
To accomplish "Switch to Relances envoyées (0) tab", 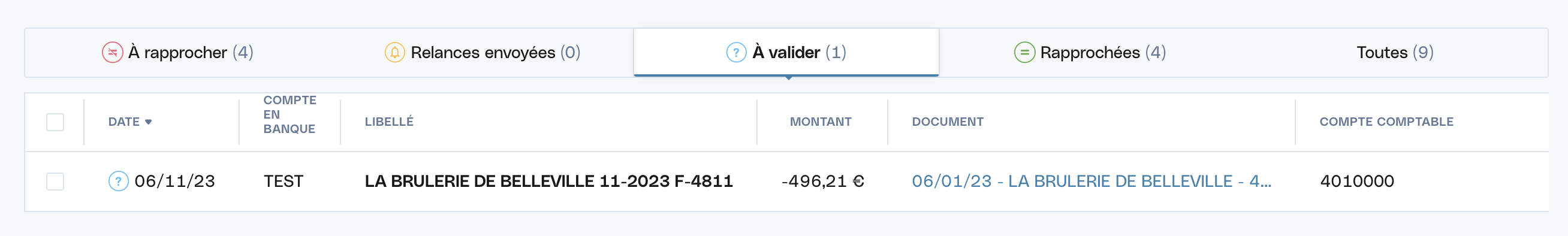I will click(482, 52).
